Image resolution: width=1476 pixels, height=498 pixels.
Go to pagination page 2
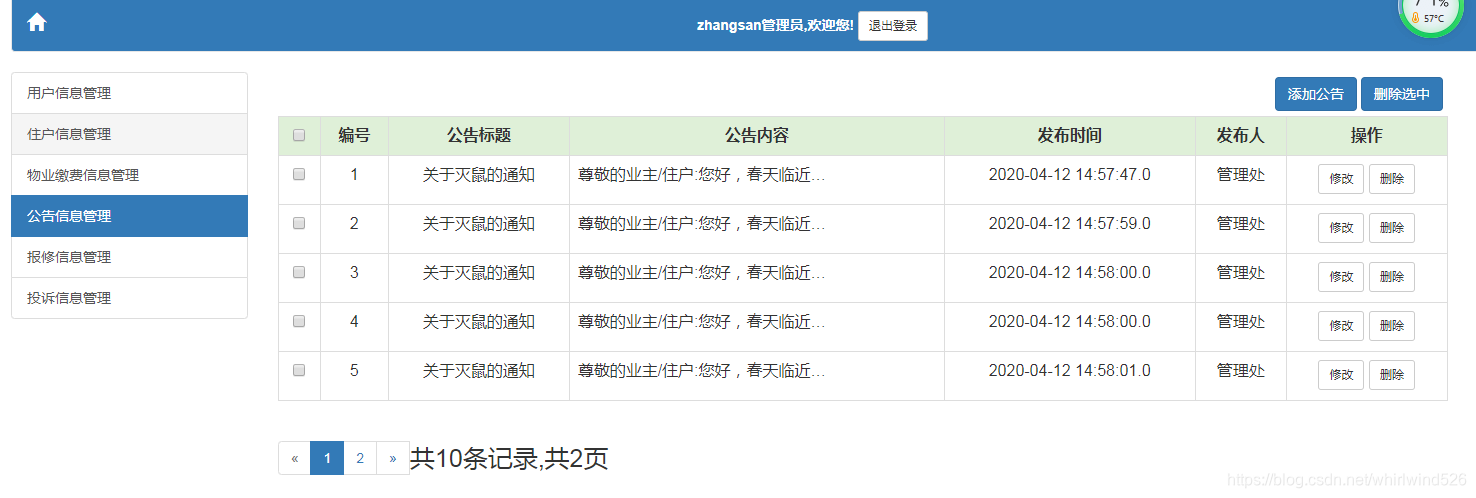point(360,458)
